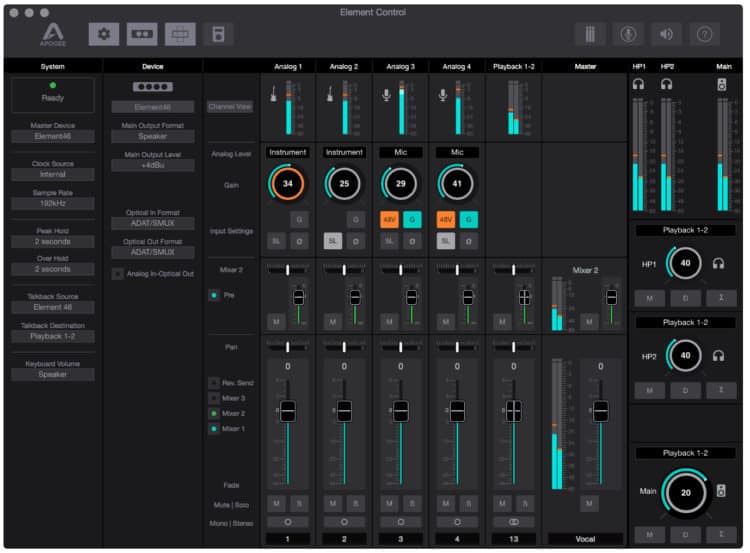The width and height of the screenshot is (750, 553).
Task: Mute channel 1 with its M button
Action: 276,503
